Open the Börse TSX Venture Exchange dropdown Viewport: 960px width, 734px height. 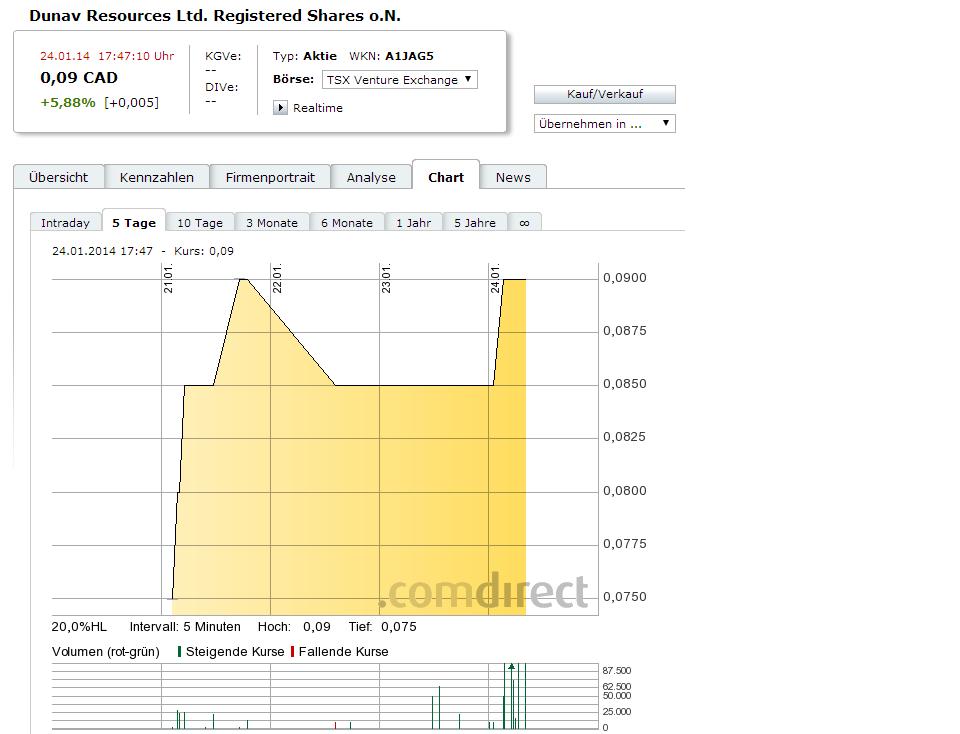click(399, 80)
